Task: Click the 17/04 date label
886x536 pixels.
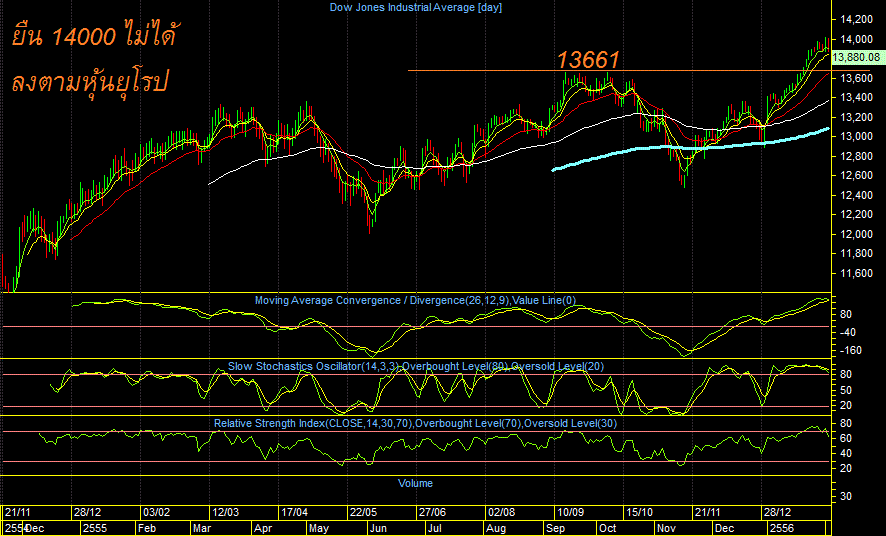Action: click(x=294, y=512)
